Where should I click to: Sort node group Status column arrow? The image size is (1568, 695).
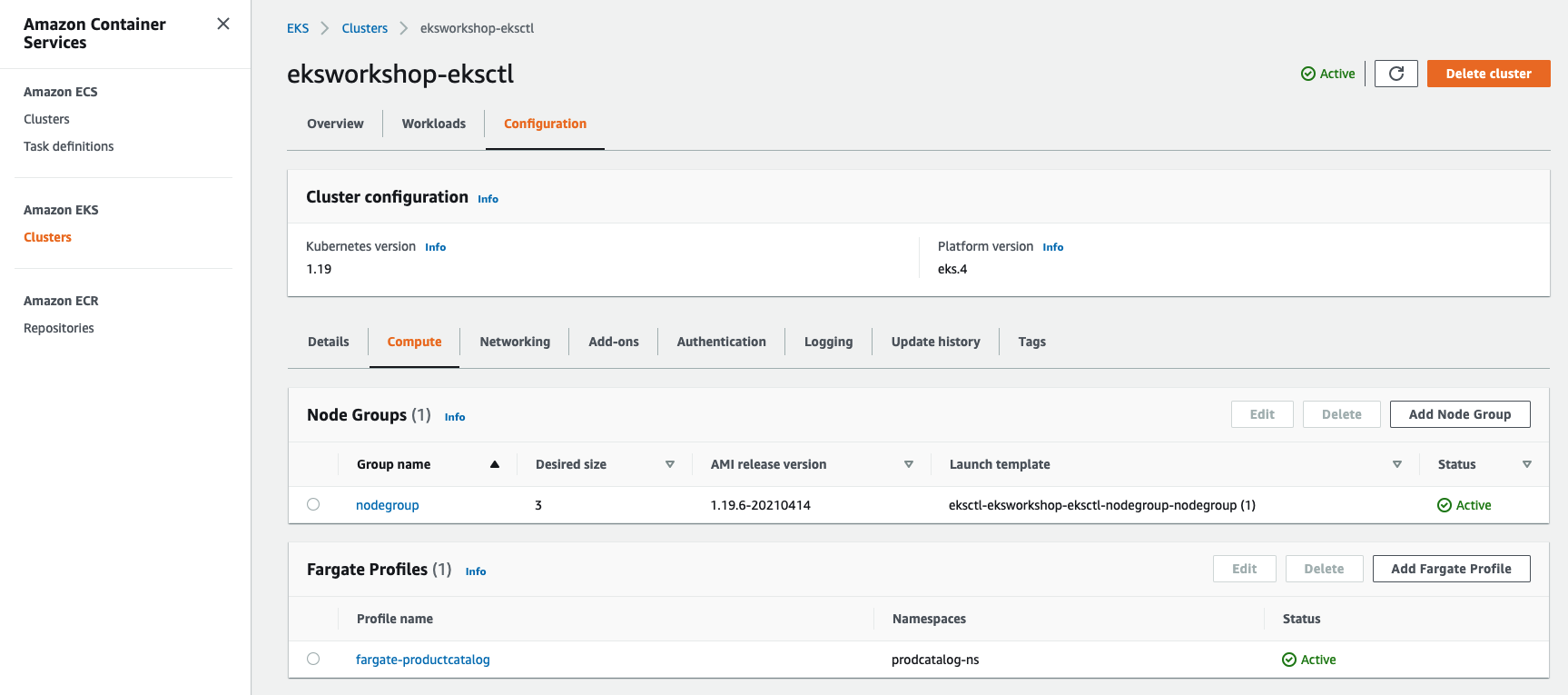click(x=1527, y=464)
